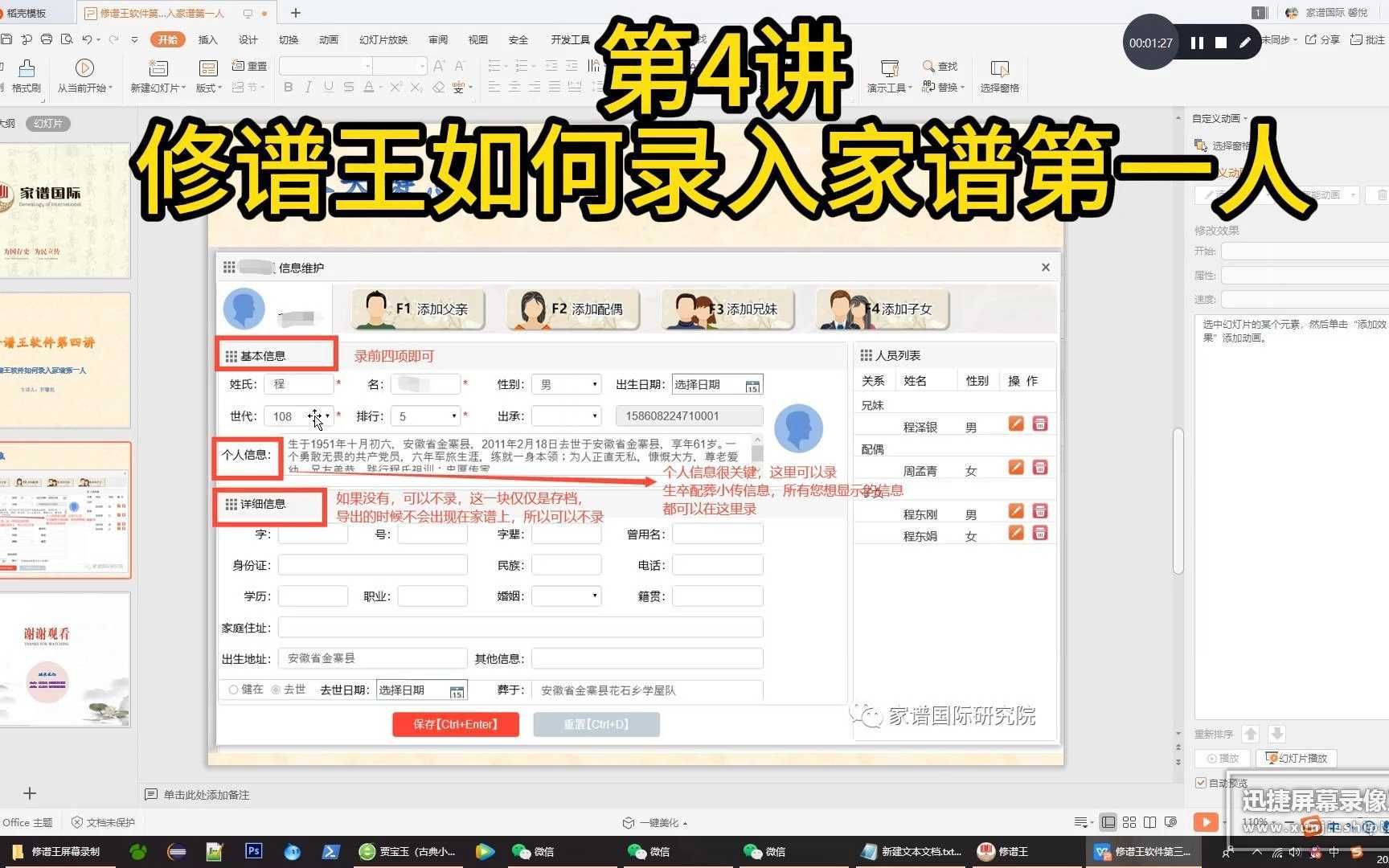The width and height of the screenshot is (1389, 868).
Task: Toggle italic formatting I
Action: pyautogui.click(x=308, y=87)
